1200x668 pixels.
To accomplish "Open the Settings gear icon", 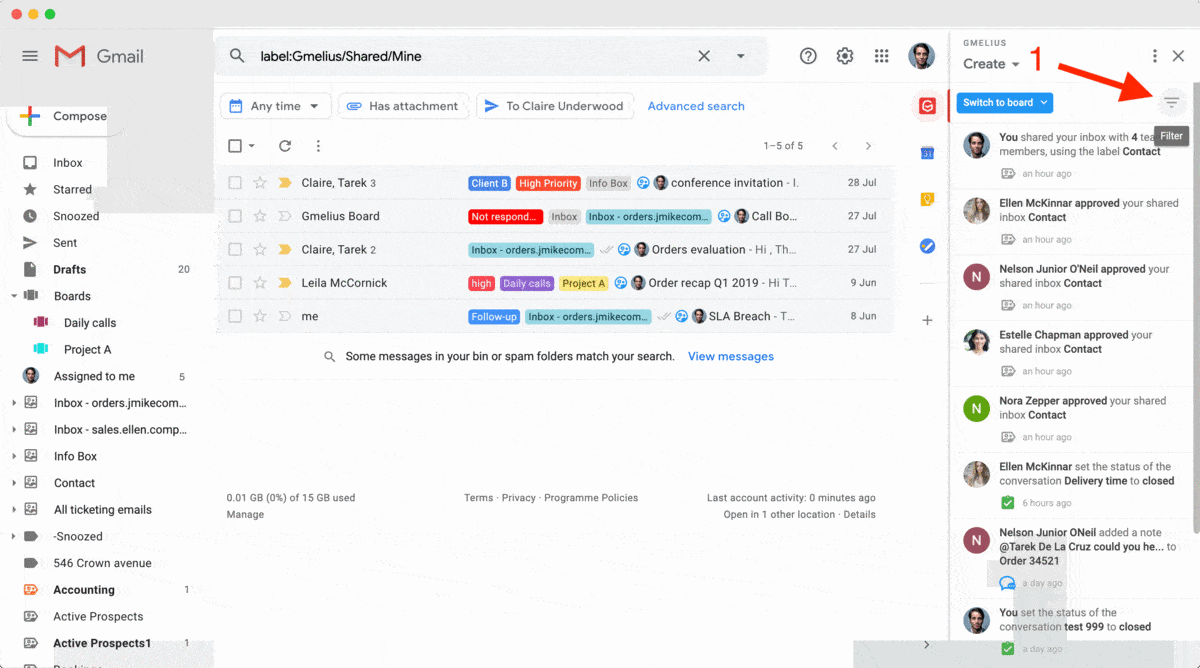I will coord(845,56).
